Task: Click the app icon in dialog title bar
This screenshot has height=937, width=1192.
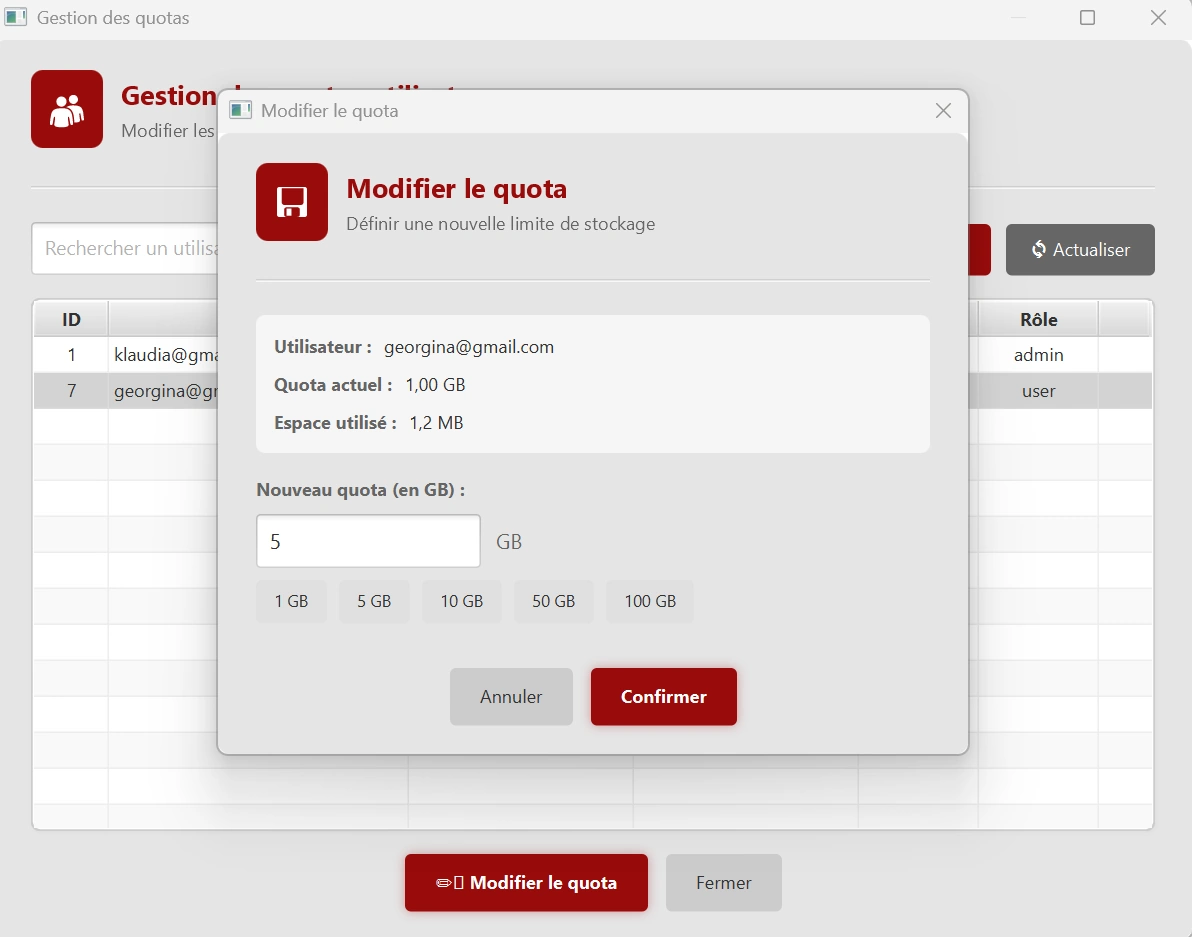Action: 240,110
